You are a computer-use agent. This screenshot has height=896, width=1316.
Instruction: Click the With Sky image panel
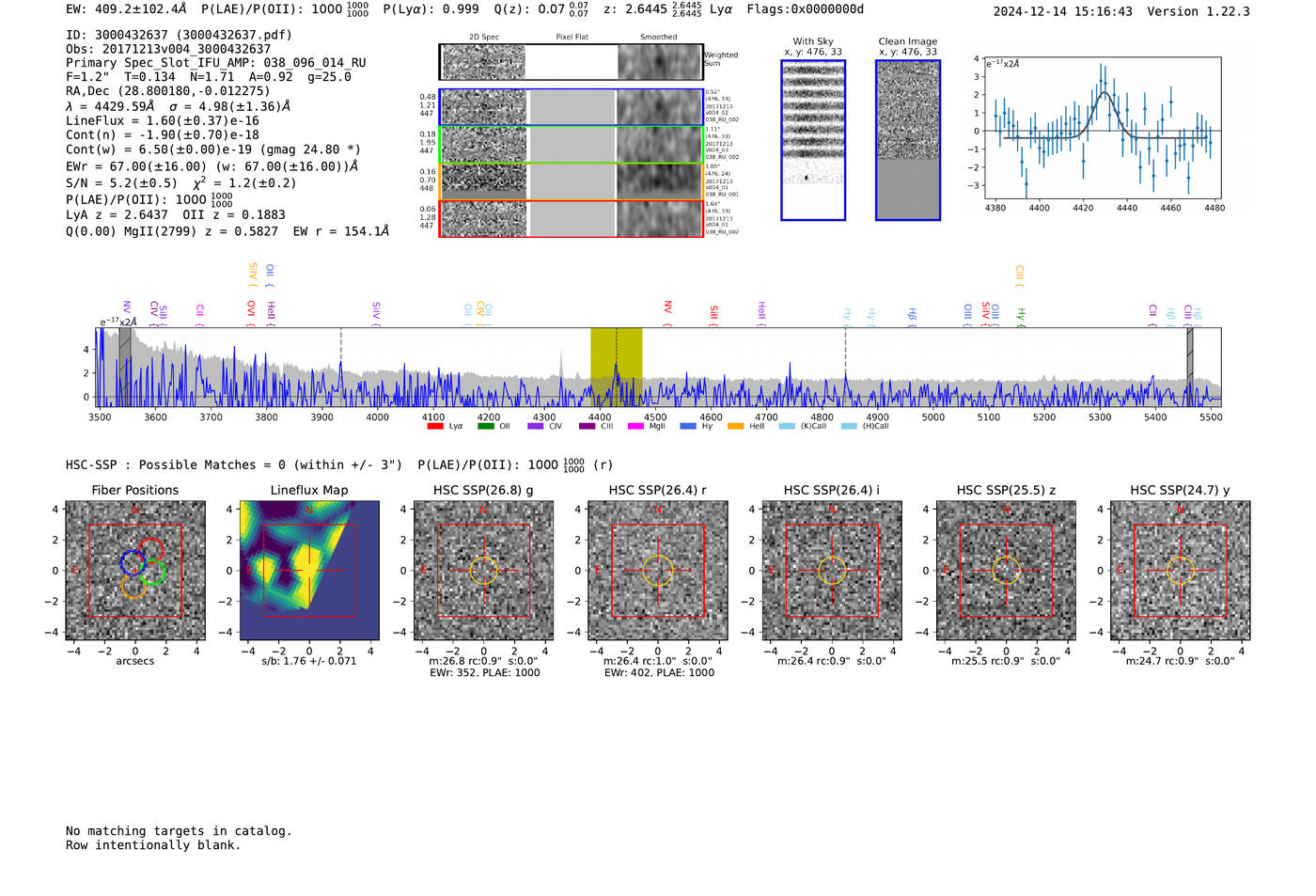pyautogui.click(x=813, y=140)
